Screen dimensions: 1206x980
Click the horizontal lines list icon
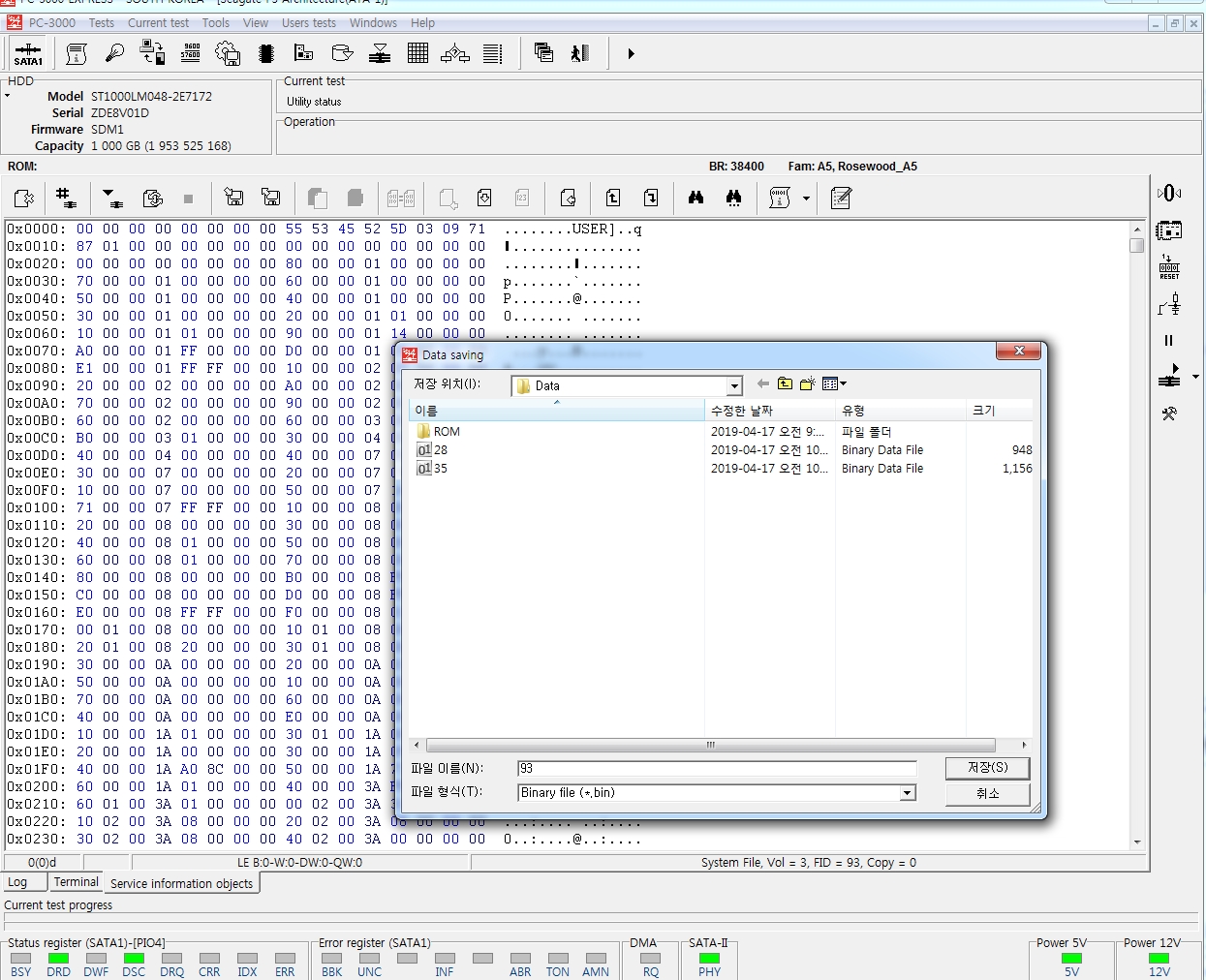493,53
